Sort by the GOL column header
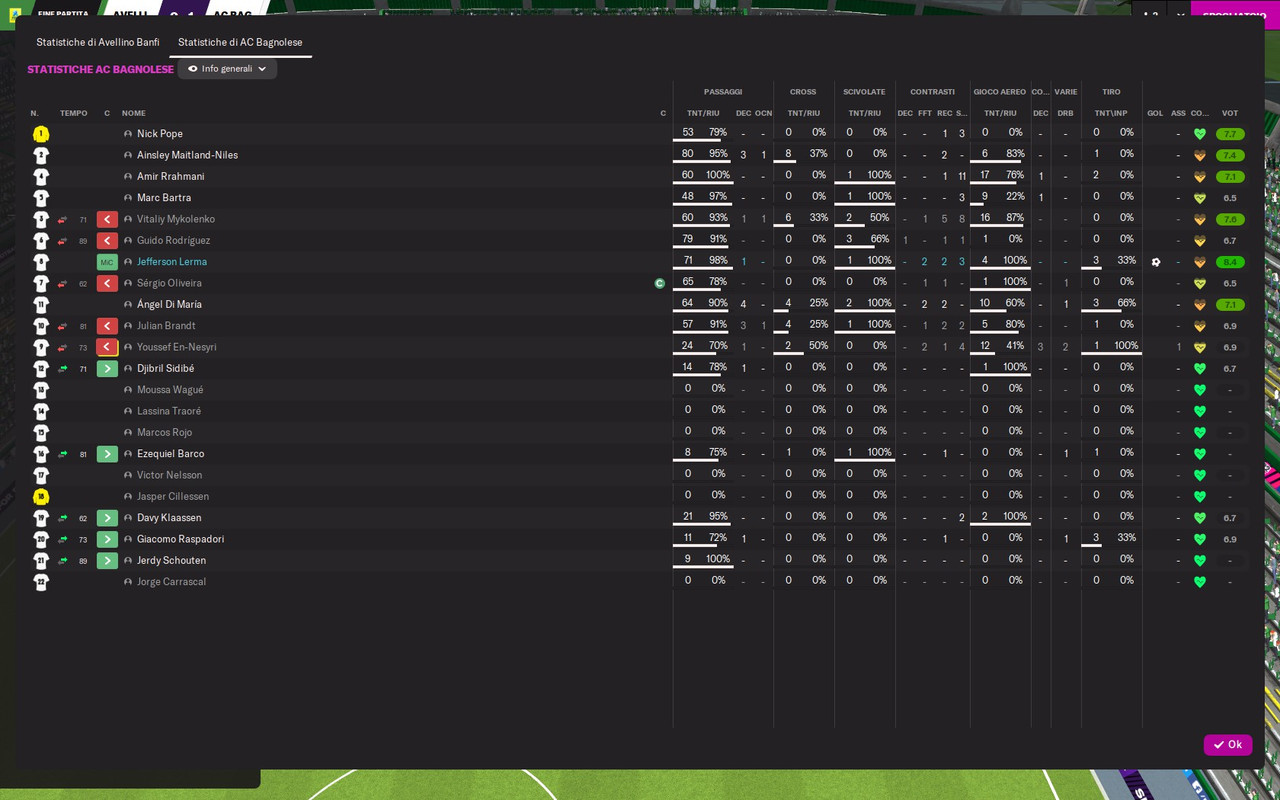The width and height of the screenshot is (1280, 800). point(1155,113)
